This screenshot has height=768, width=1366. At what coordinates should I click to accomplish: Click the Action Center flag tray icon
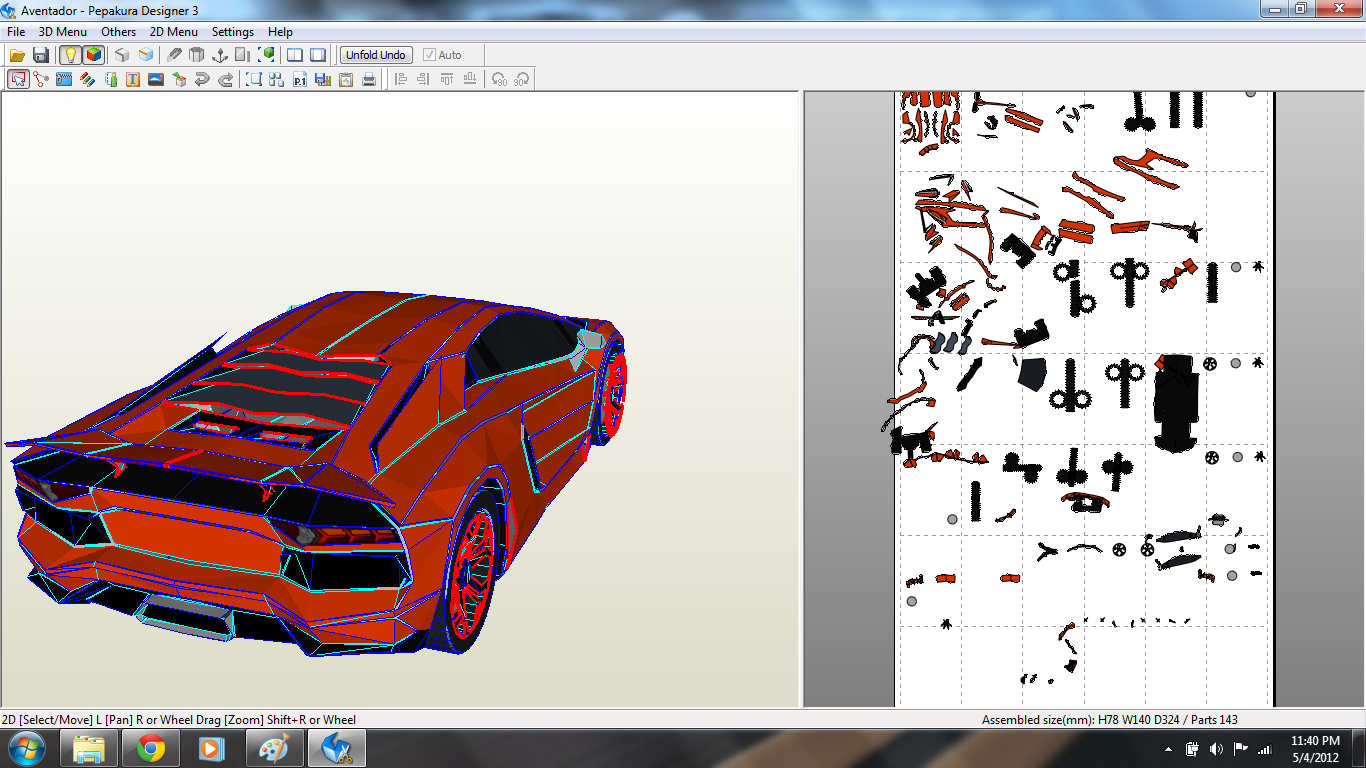[x=1240, y=749]
